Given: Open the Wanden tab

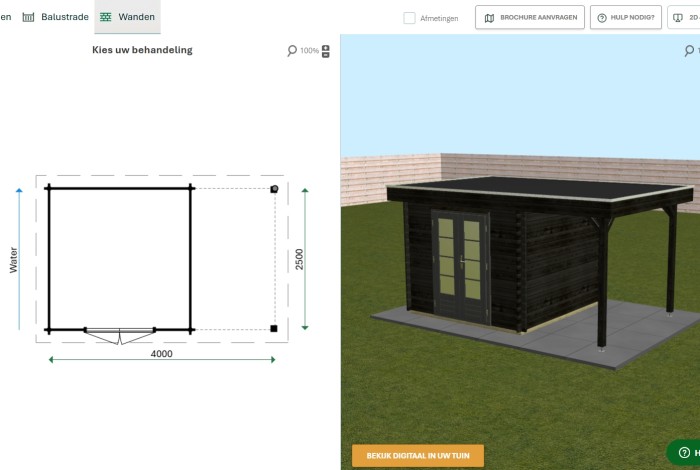Looking at the screenshot, I should point(126,18).
